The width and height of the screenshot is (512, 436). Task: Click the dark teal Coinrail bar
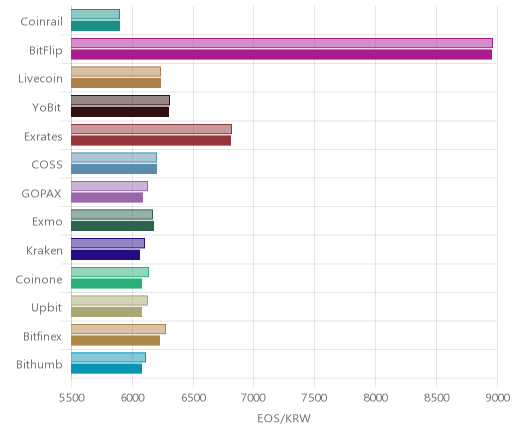click(95, 26)
